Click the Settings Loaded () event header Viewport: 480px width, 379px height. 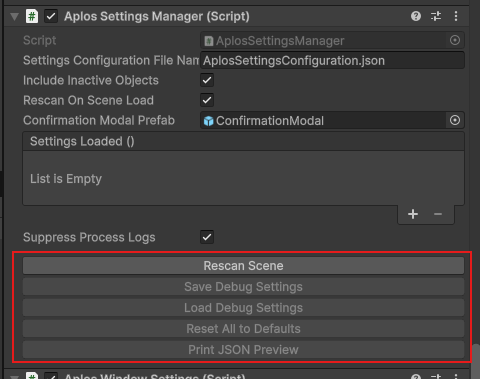243,141
